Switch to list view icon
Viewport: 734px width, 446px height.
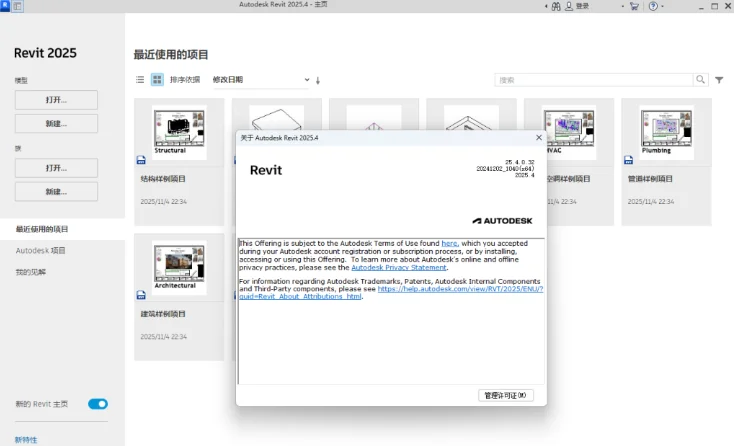[140, 80]
